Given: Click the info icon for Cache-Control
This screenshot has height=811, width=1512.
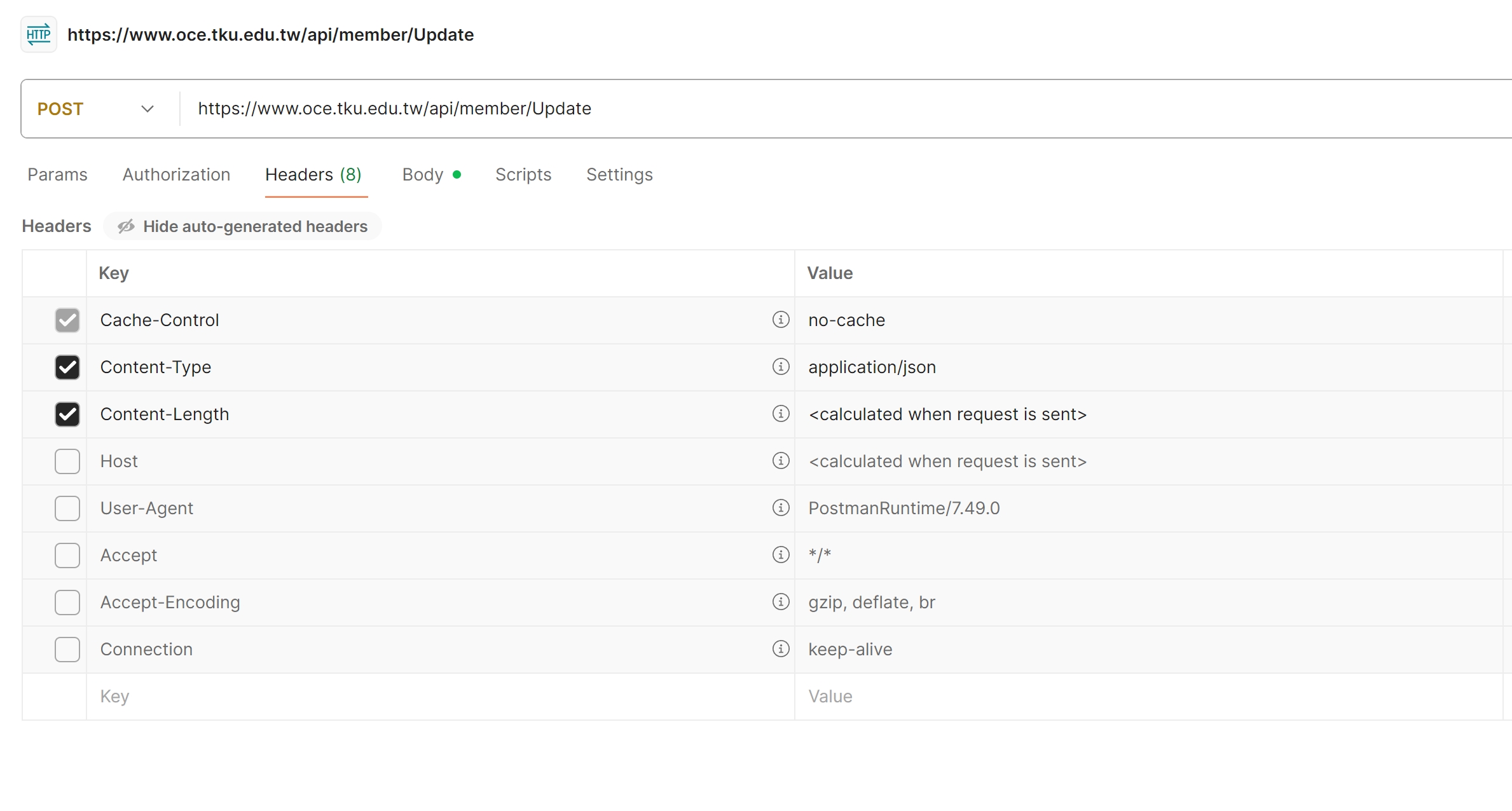Looking at the screenshot, I should coord(780,320).
